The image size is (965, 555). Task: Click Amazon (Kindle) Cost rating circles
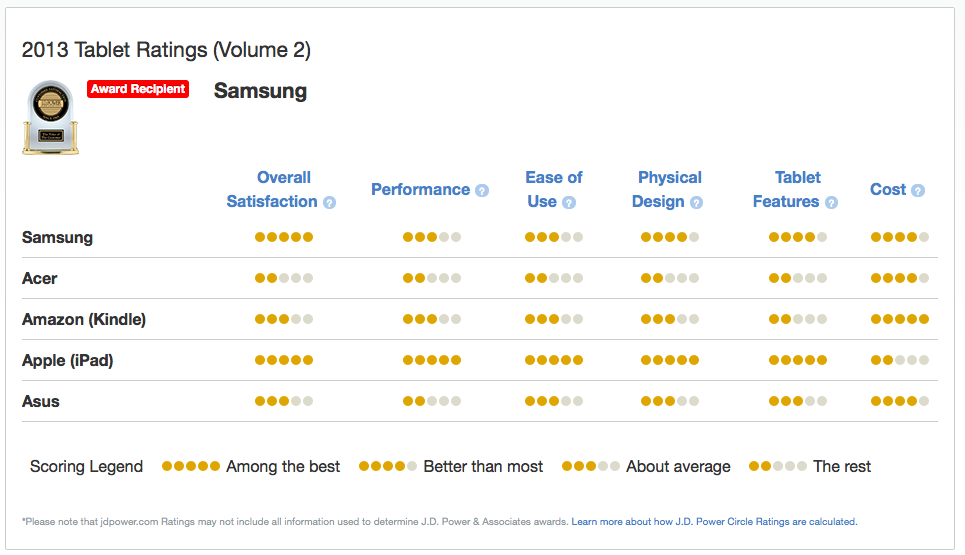tap(900, 319)
